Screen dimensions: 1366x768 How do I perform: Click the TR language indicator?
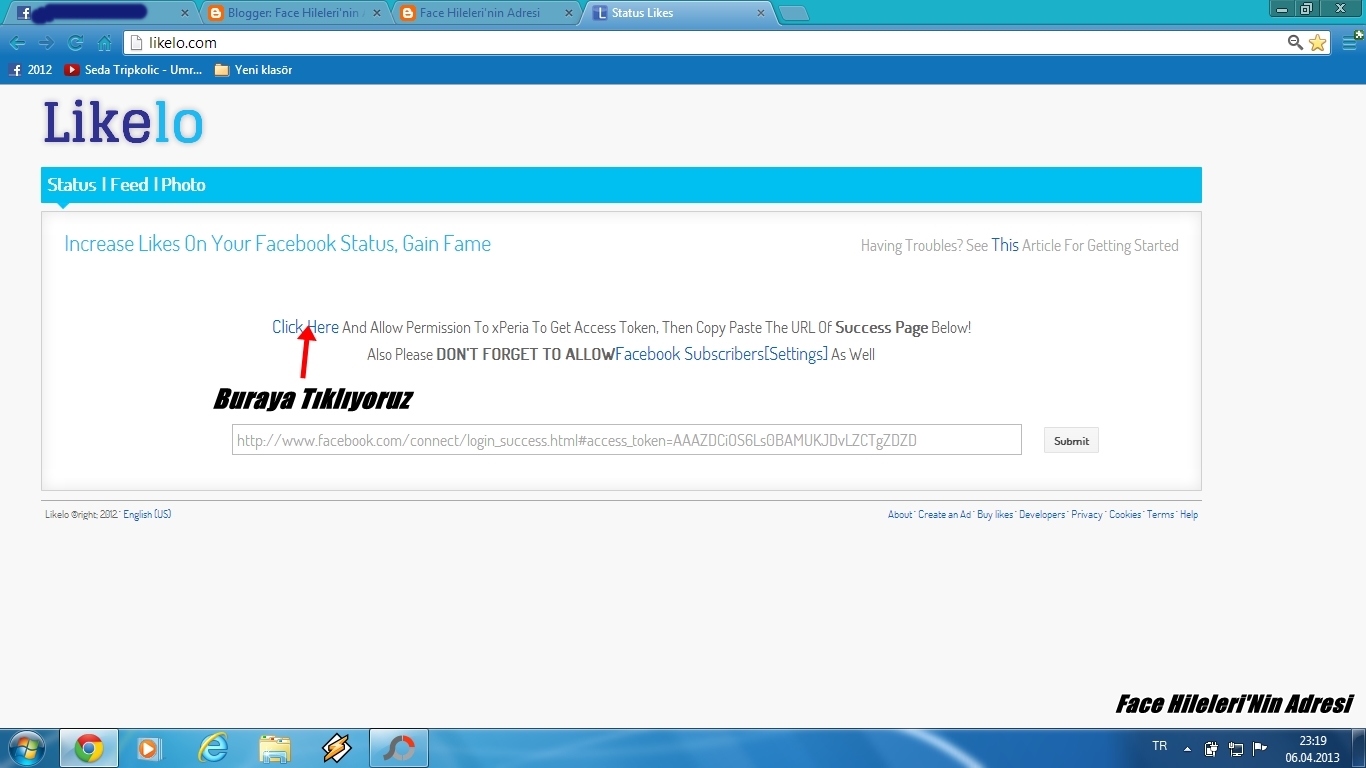click(1160, 746)
